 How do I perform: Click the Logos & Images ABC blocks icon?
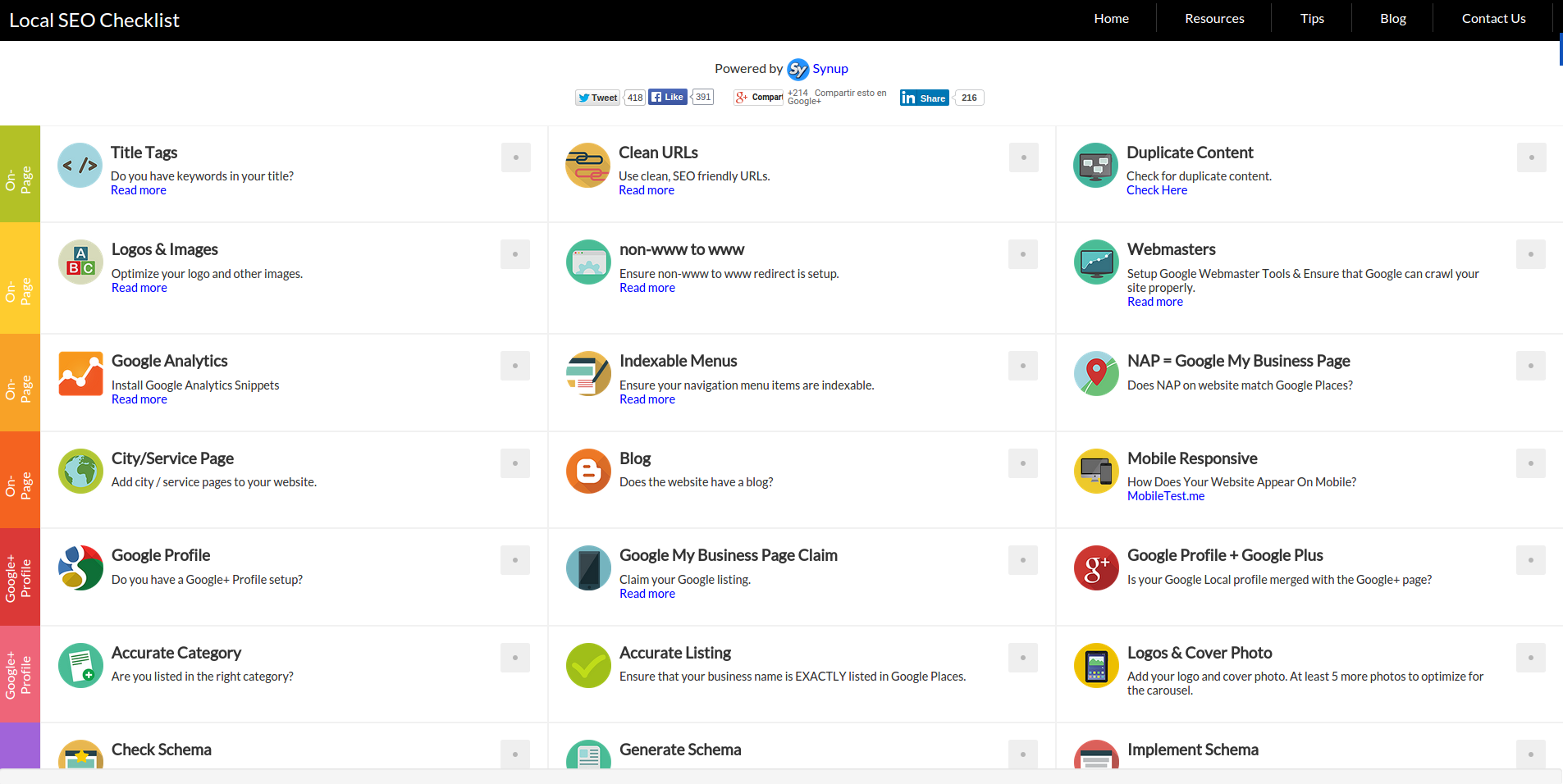tap(80, 262)
